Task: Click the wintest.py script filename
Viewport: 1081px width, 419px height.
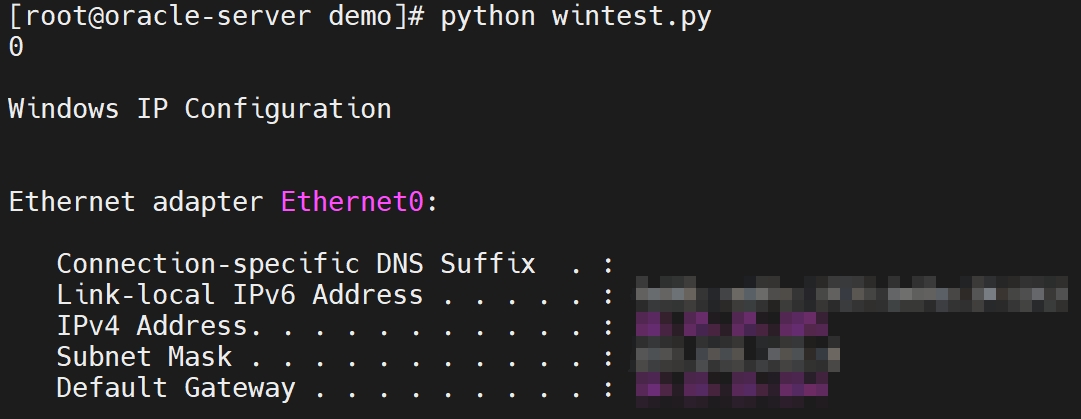Action: pos(631,18)
